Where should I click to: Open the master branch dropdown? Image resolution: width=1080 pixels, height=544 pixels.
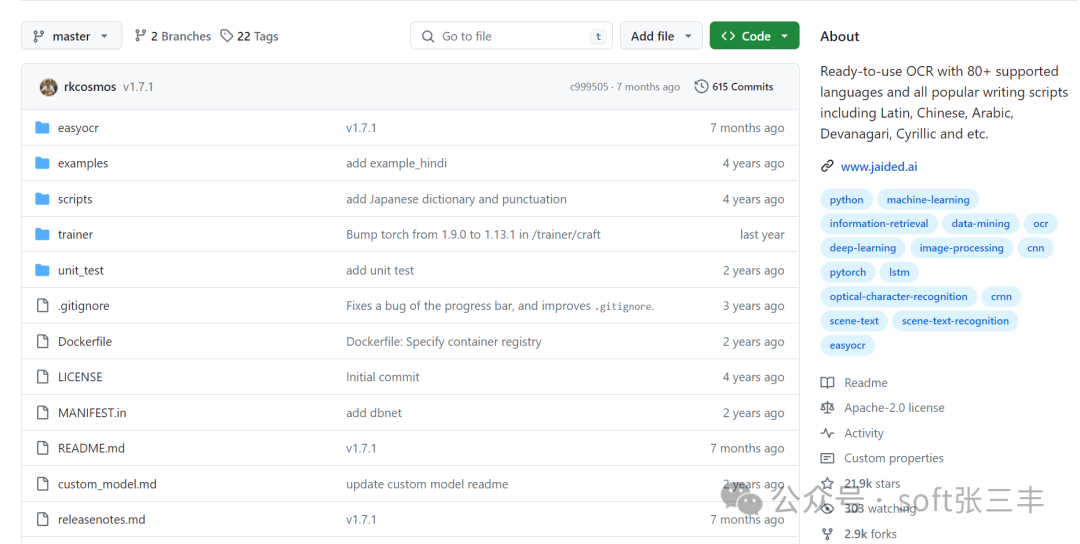(x=71, y=36)
